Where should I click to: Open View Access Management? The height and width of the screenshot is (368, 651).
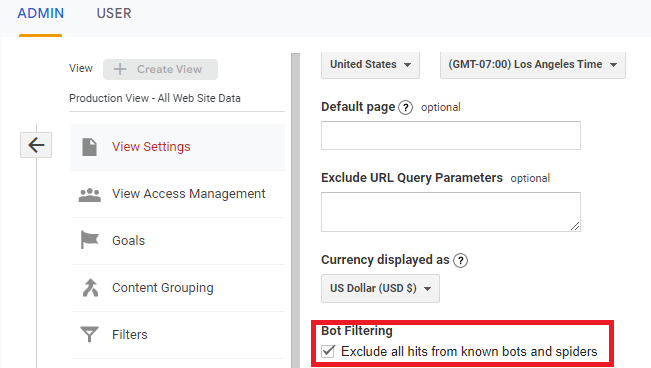point(178,194)
